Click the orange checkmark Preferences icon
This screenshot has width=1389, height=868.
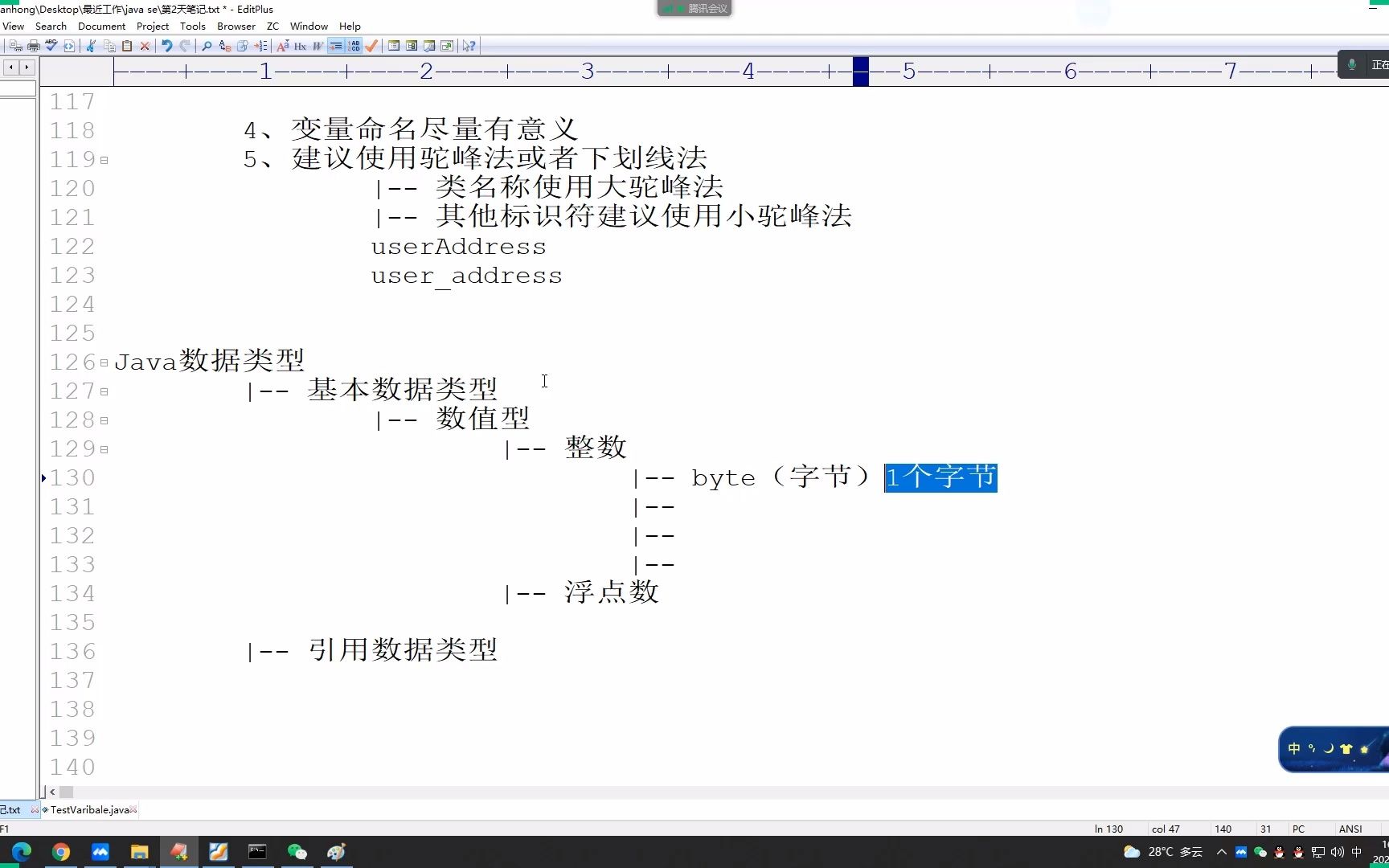click(x=371, y=46)
